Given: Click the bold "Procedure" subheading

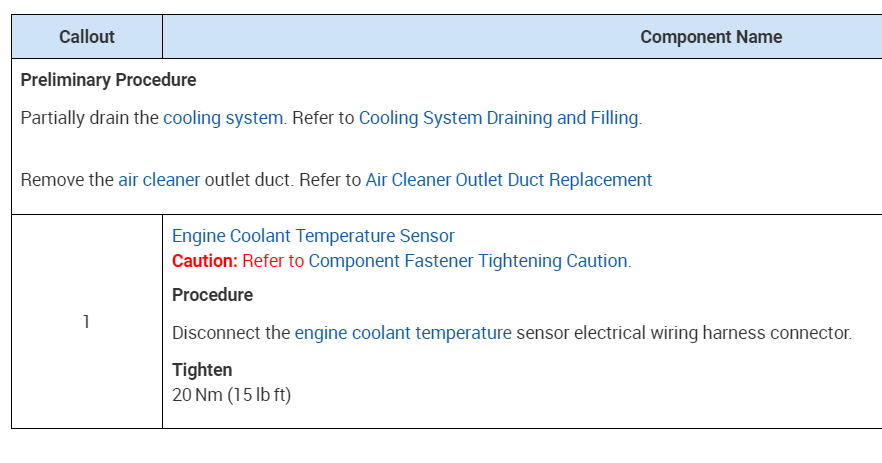Looking at the screenshot, I should [x=212, y=295].
